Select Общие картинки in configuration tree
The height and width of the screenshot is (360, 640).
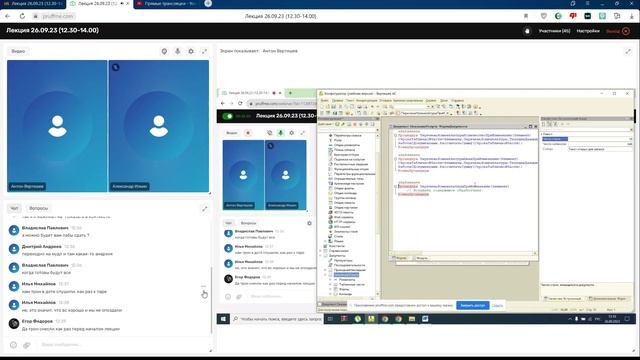[x=344, y=207]
